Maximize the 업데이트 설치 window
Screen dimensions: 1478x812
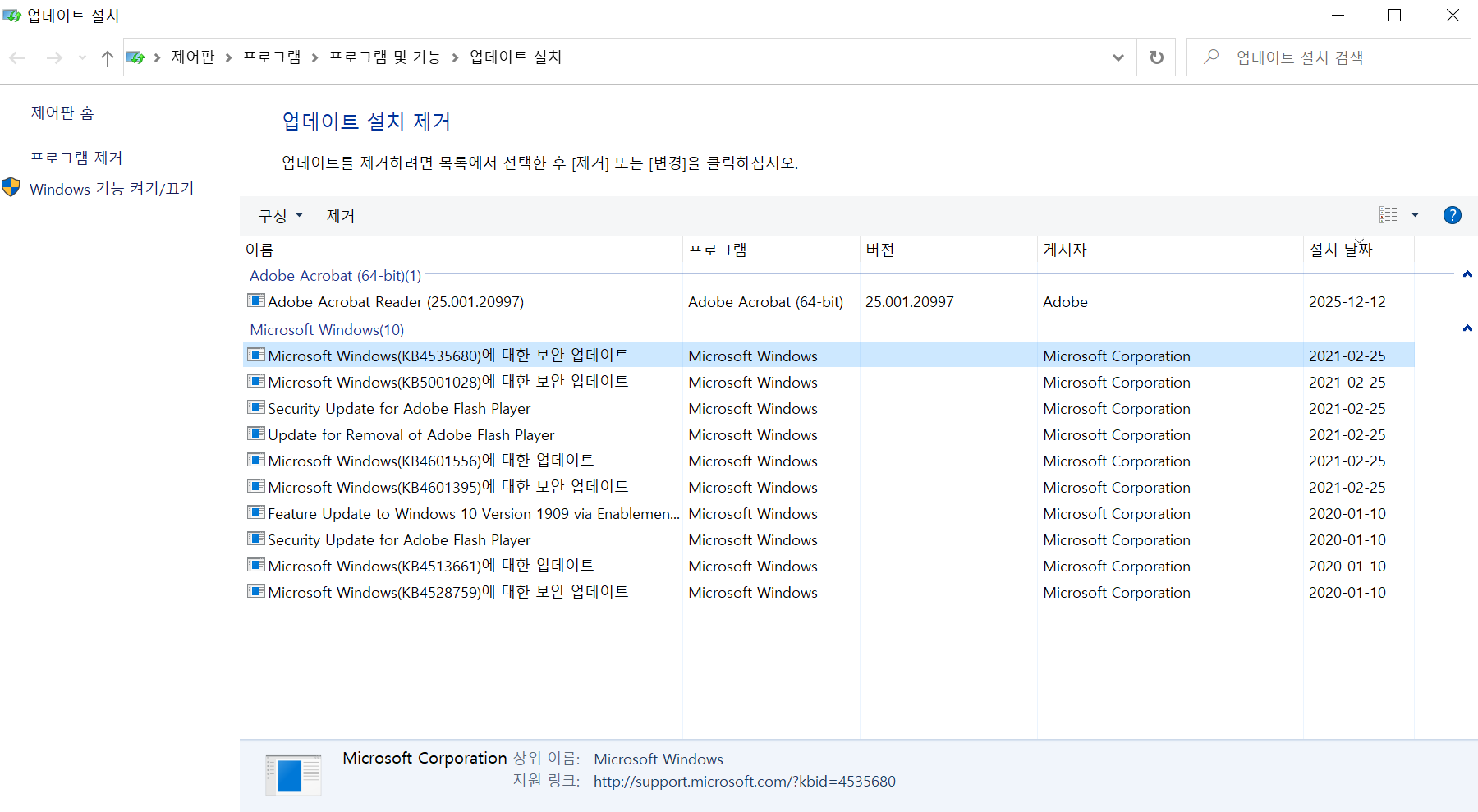[1394, 16]
